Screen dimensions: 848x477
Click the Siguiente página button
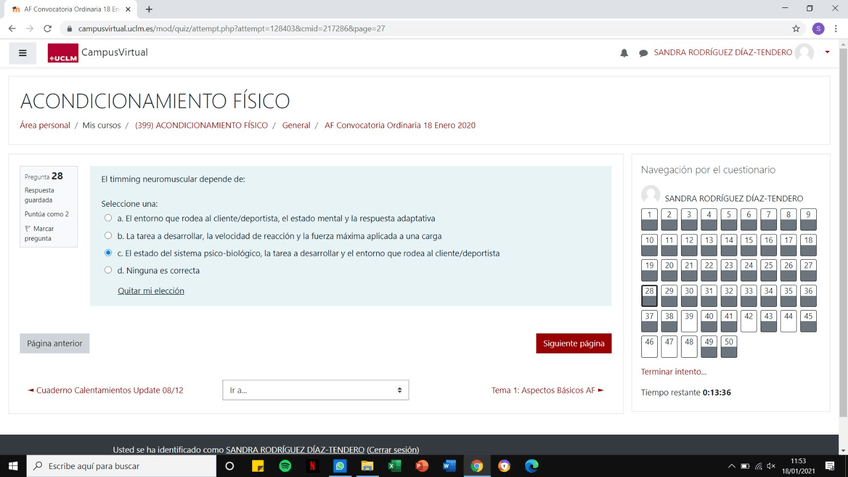coord(573,343)
